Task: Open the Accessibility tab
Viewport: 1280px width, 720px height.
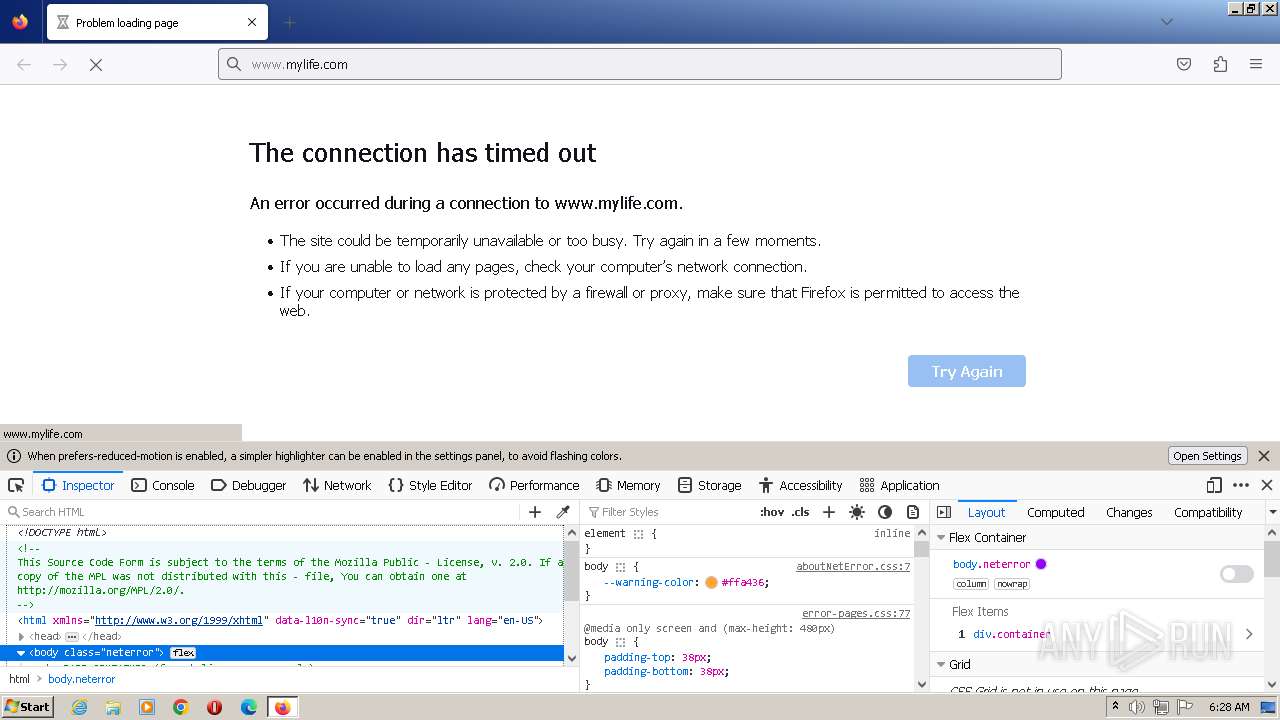Action: [800, 485]
